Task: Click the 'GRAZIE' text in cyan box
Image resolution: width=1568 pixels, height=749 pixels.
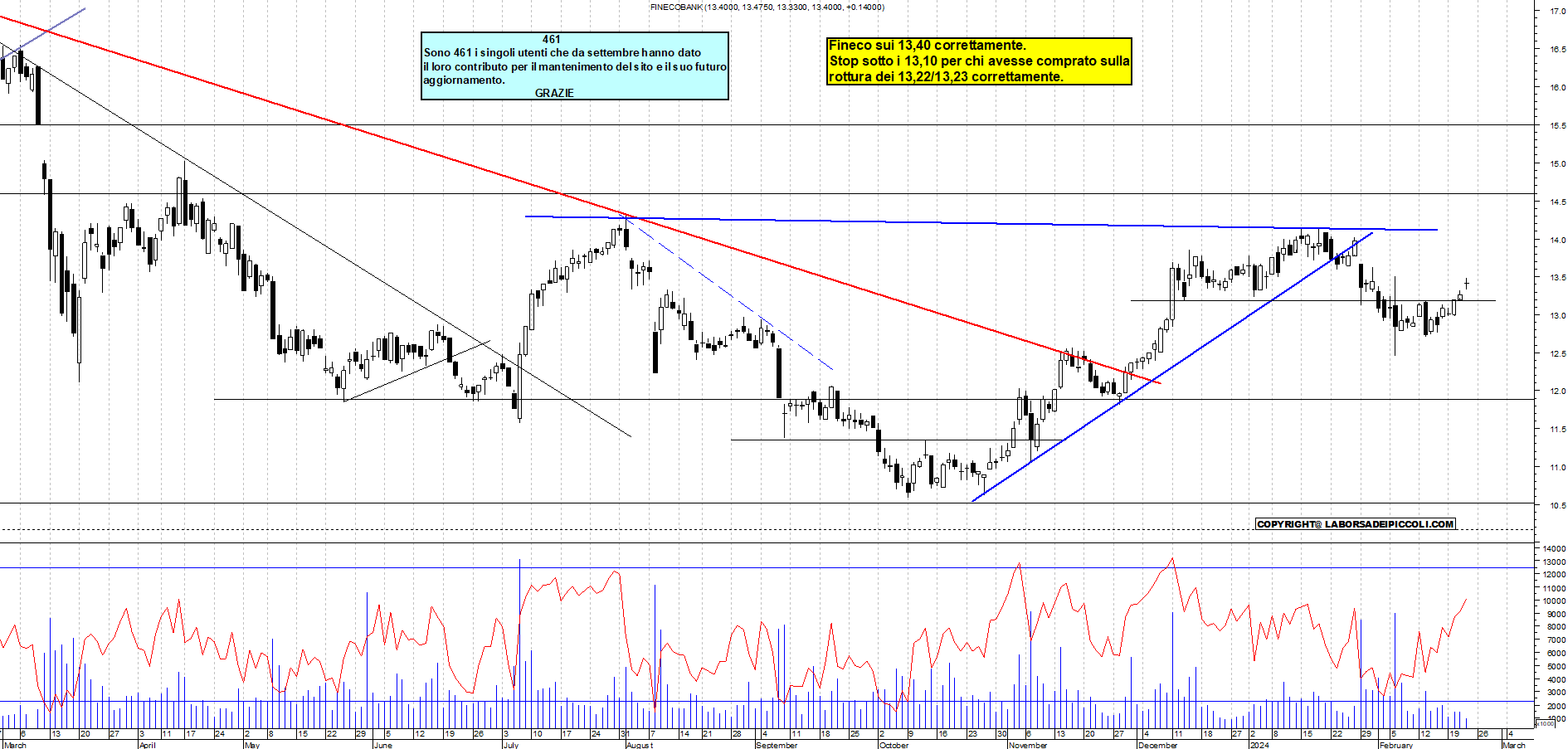Action: point(554,93)
